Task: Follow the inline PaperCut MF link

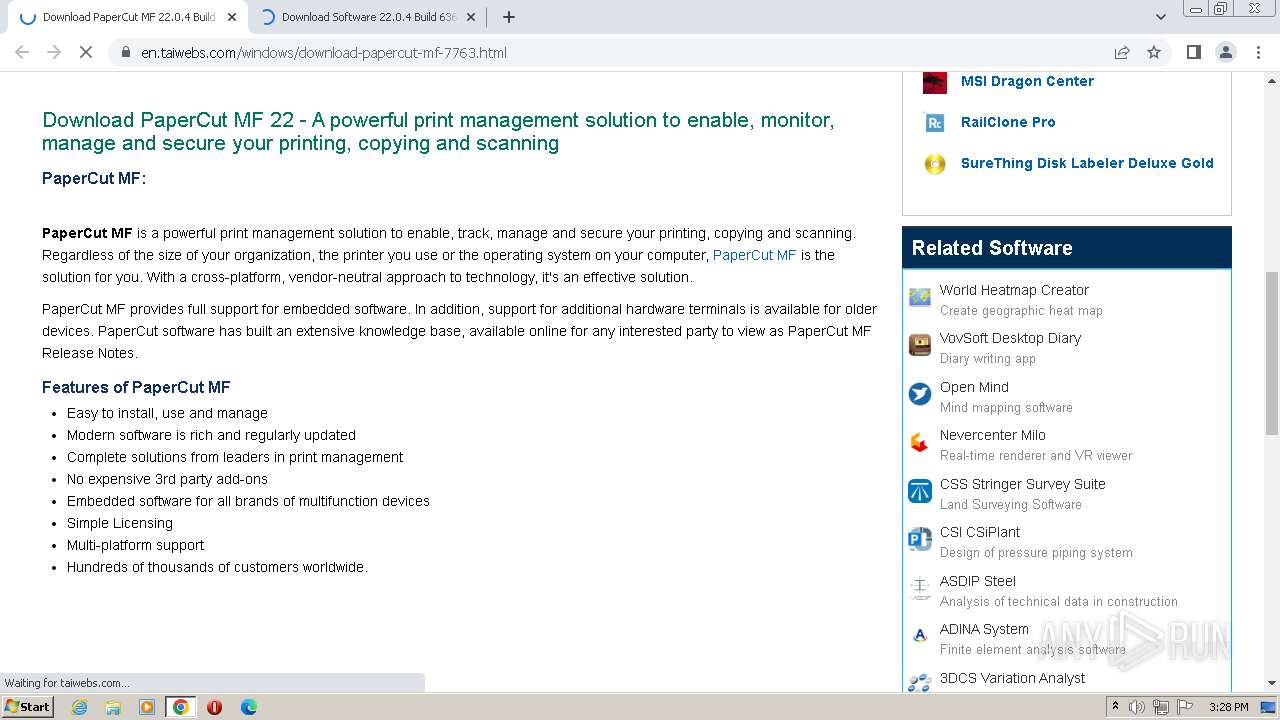Action: click(754, 255)
